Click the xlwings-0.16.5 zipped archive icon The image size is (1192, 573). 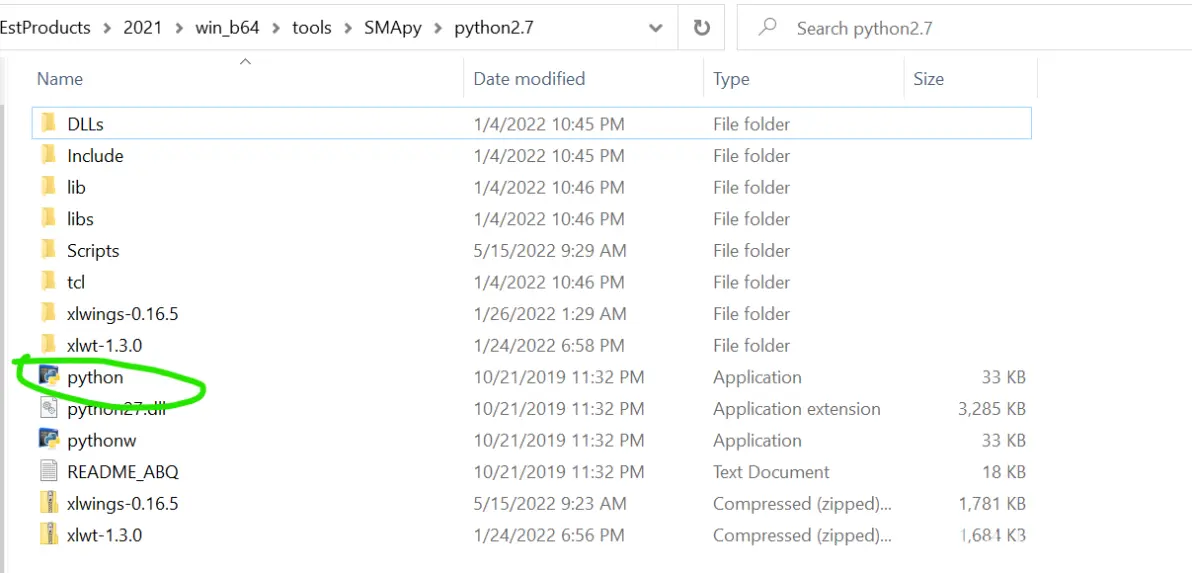click(49, 504)
